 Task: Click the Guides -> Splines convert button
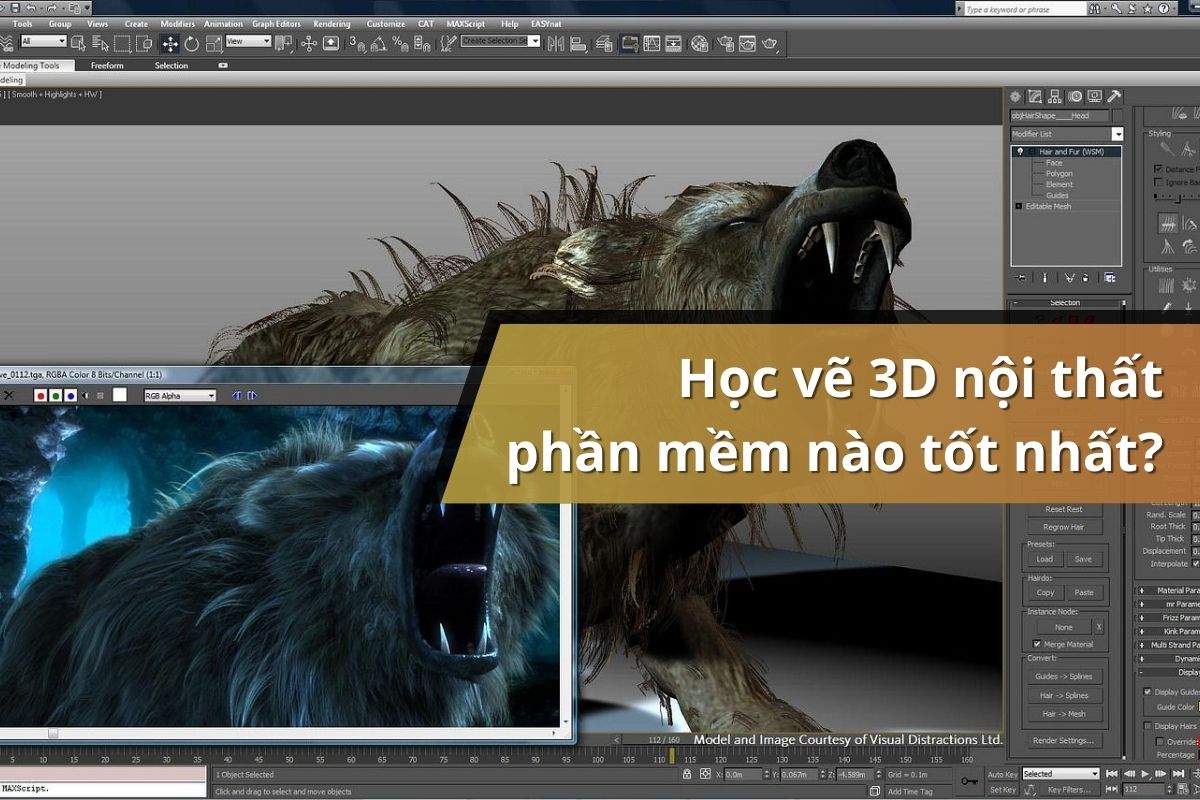tap(1064, 677)
